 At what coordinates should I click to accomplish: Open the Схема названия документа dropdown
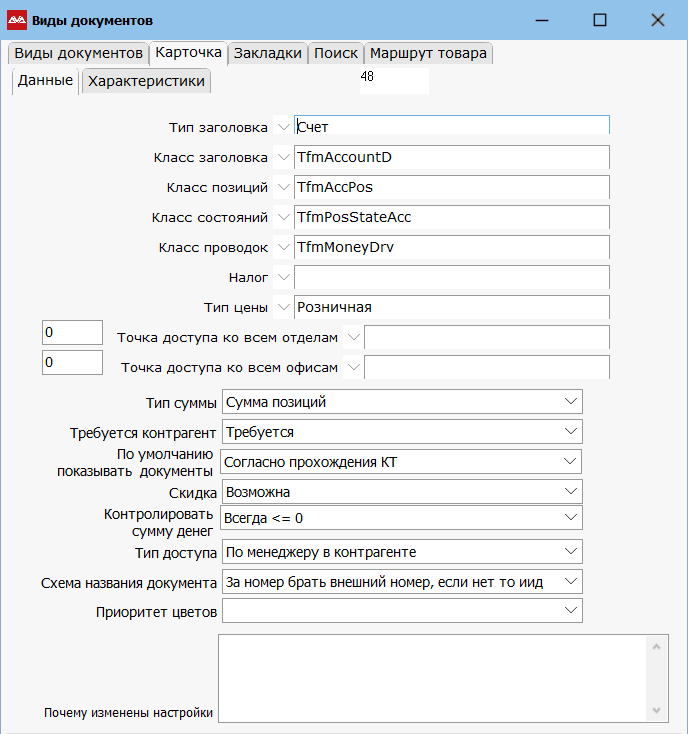(571, 581)
